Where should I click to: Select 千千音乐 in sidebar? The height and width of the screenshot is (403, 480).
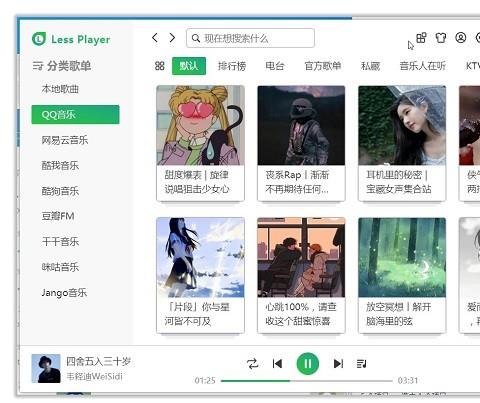tap(60, 241)
